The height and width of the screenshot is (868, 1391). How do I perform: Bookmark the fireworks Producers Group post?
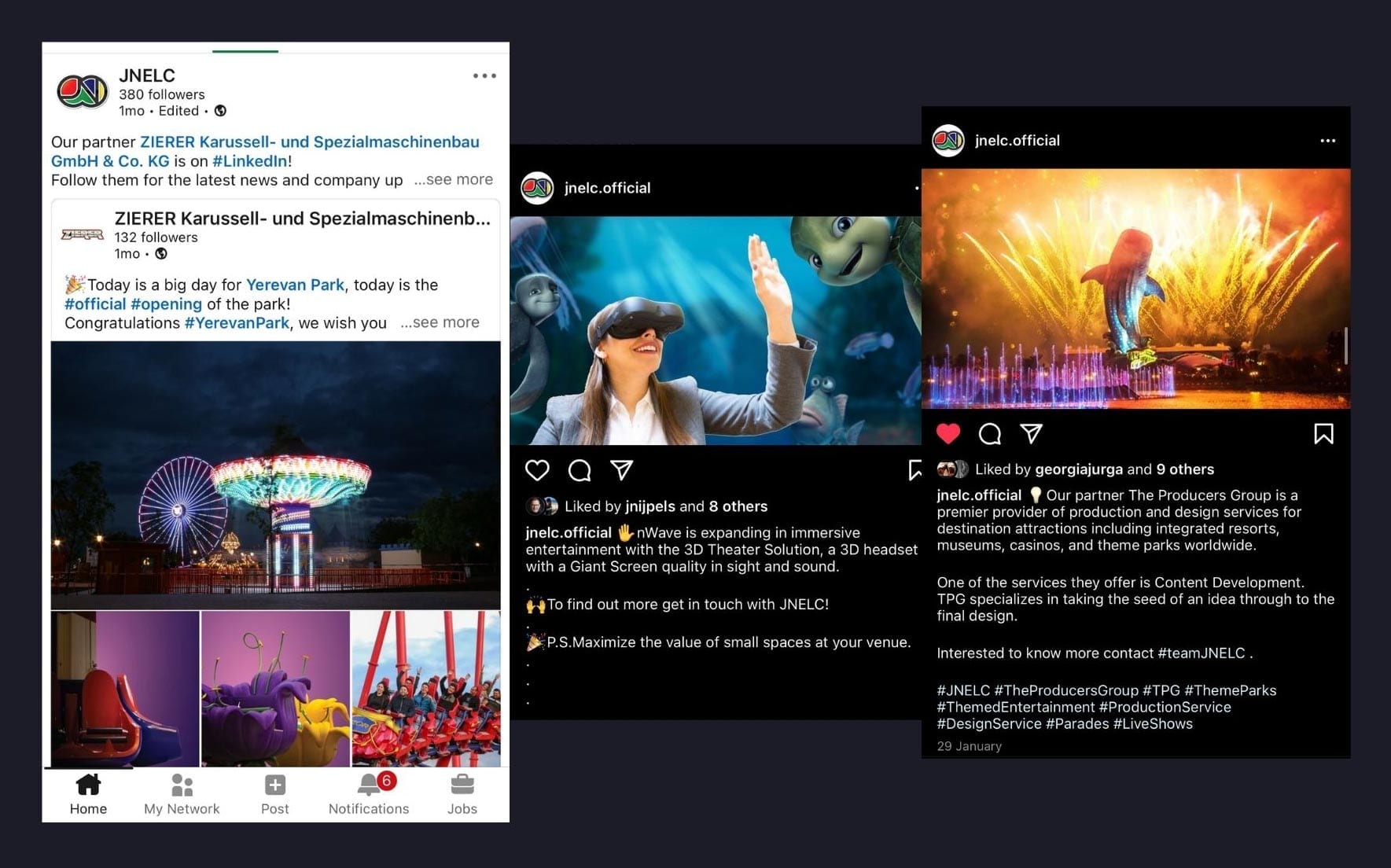1323,434
